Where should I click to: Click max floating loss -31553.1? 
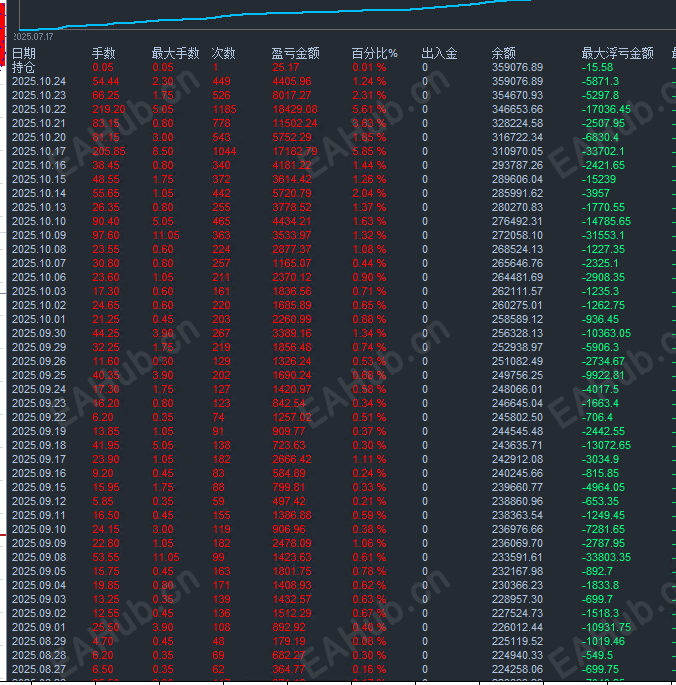tap(603, 235)
